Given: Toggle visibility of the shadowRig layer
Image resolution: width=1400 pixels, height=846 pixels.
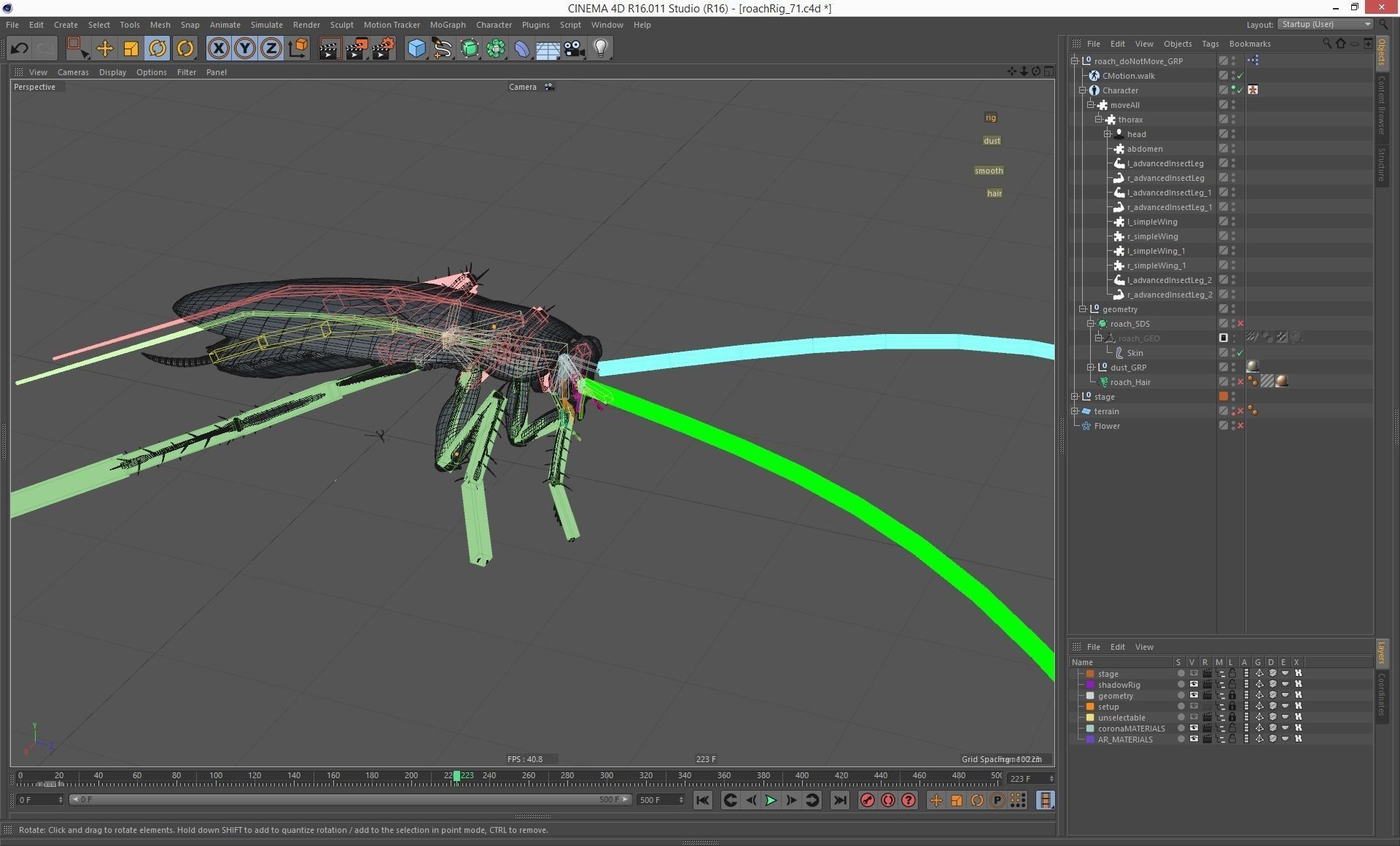Looking at the screenshot, I should [1194, 685].
